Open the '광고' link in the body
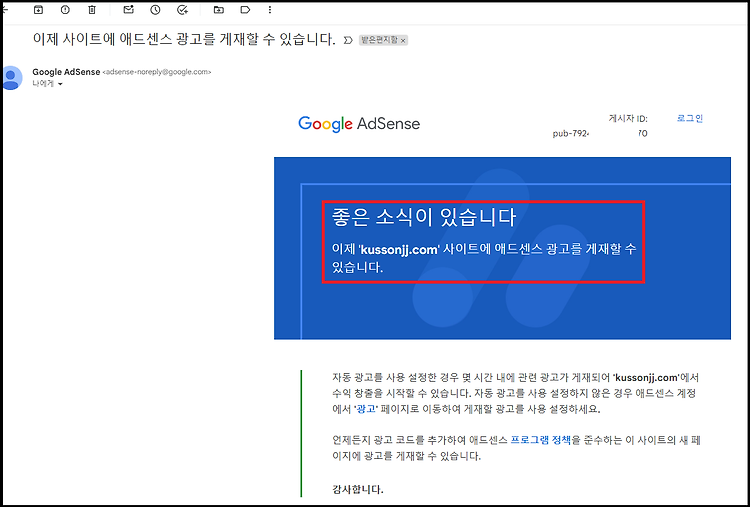 click(x=364, y=410)
